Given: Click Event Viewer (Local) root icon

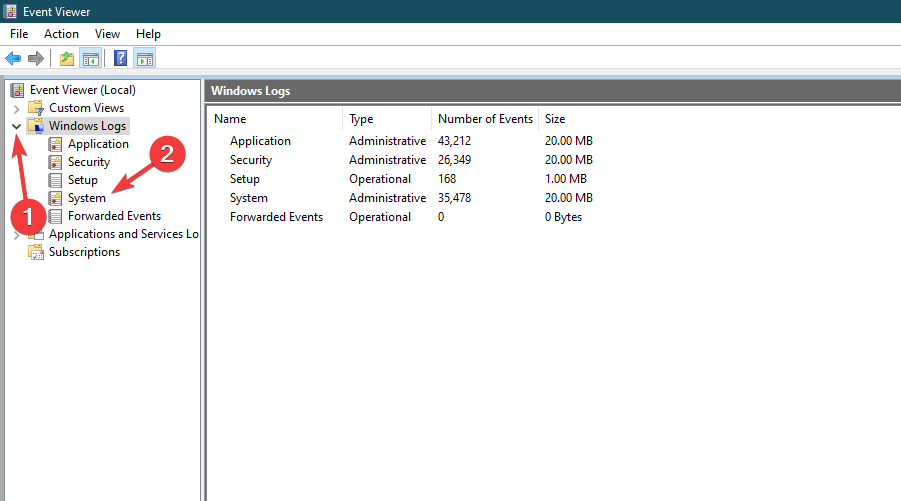Looking at the screenshot, I should point(18,90).
